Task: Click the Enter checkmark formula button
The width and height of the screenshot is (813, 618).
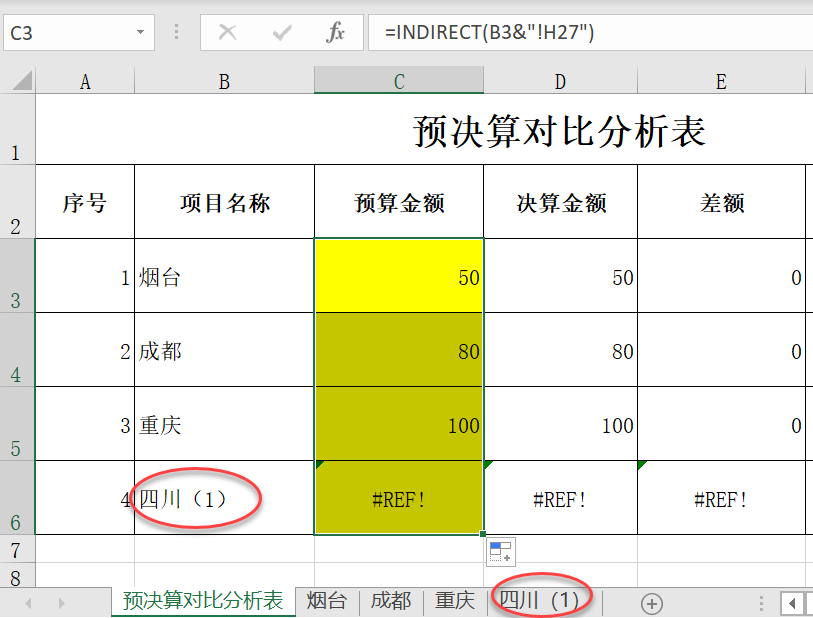Action: [x=282, y=33]
